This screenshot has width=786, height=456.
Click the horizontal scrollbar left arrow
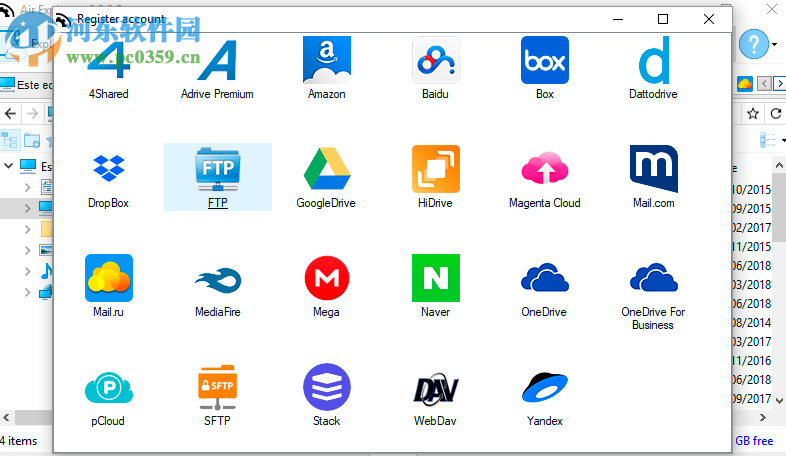pyautogui.click(x=6, y=417)
